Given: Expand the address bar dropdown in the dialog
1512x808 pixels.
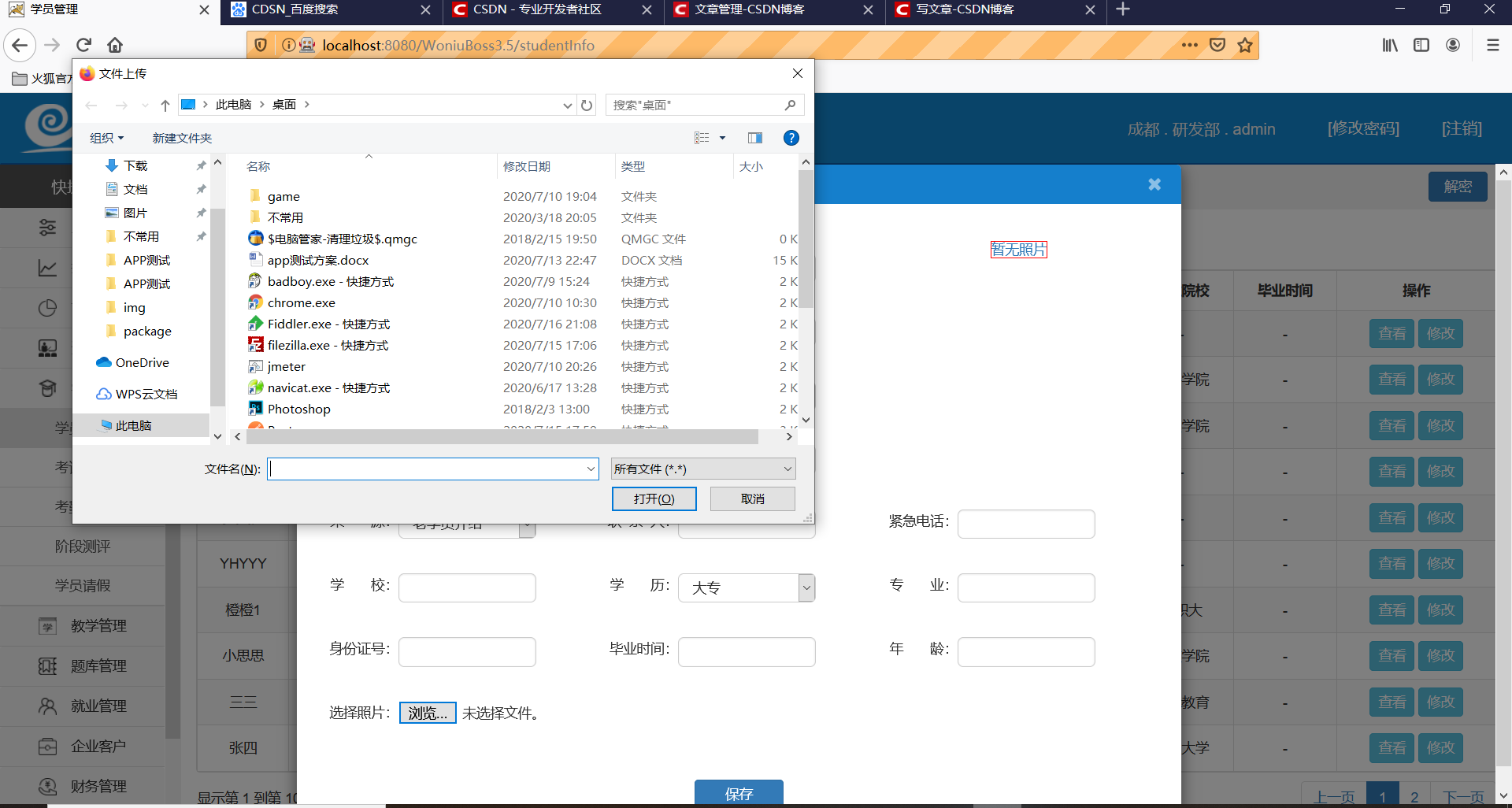Looking at the screenshot, I should click(567, 105).
